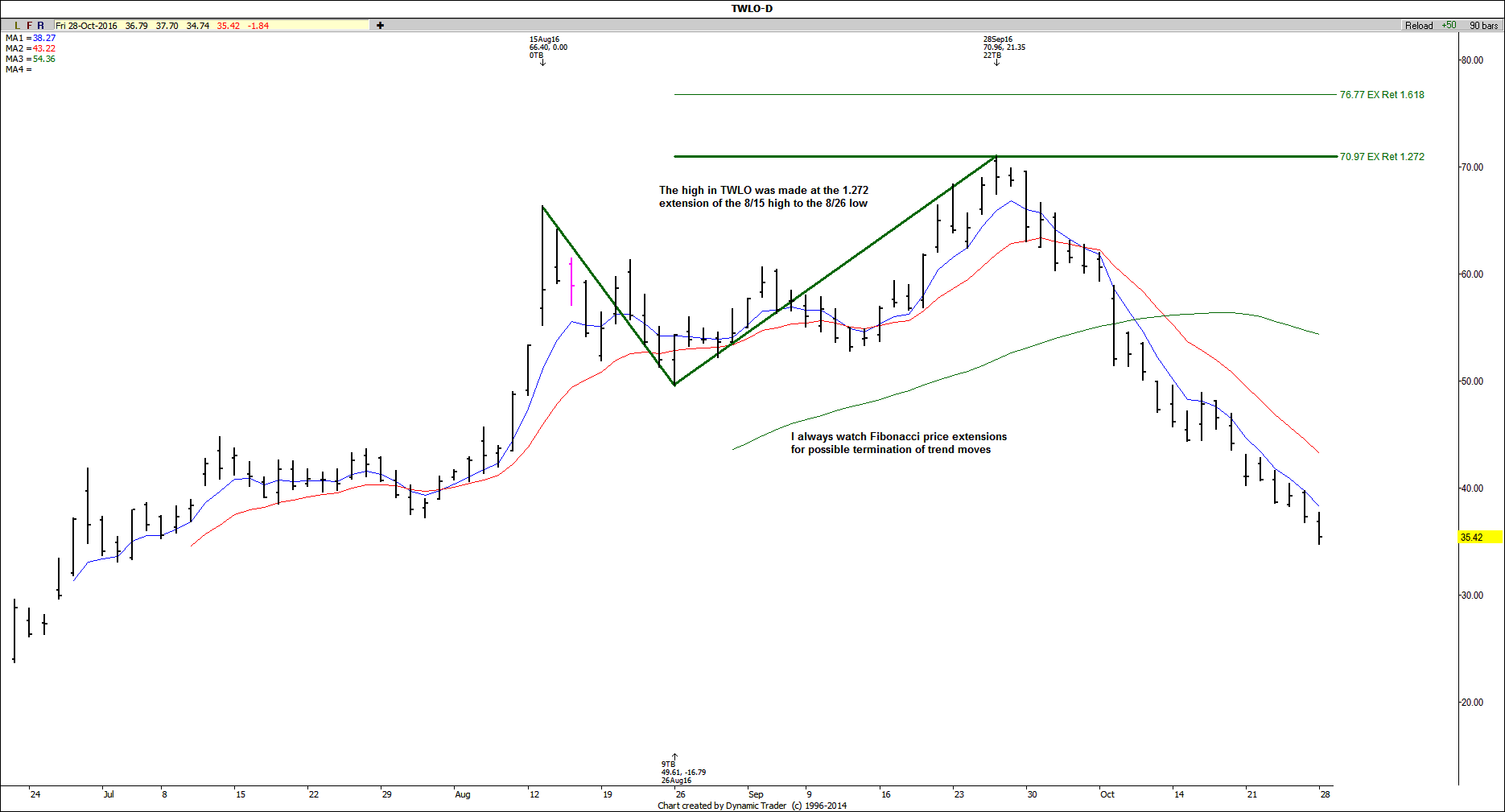The image size is (1505, 812).
Task: Click the 15Aug16 high pivot arrow marker
Action: (x=542, y=62)
